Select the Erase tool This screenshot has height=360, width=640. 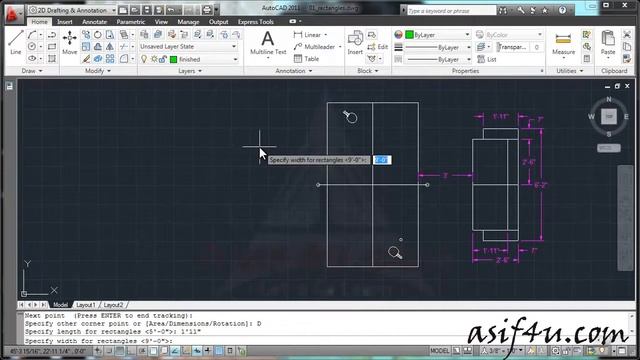click(86, 59)
